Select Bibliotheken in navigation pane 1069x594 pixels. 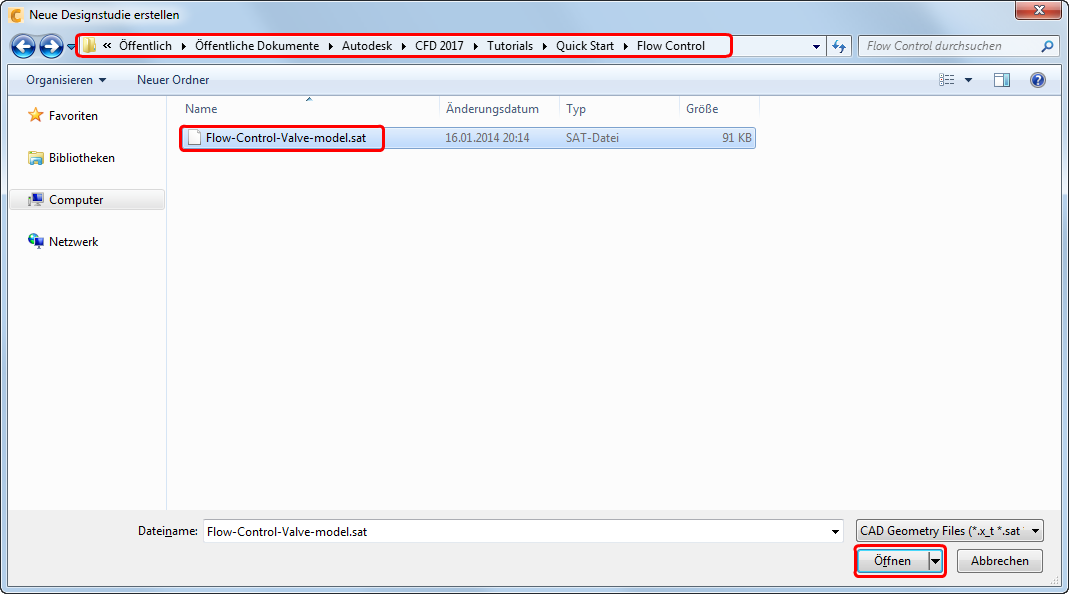82,158
